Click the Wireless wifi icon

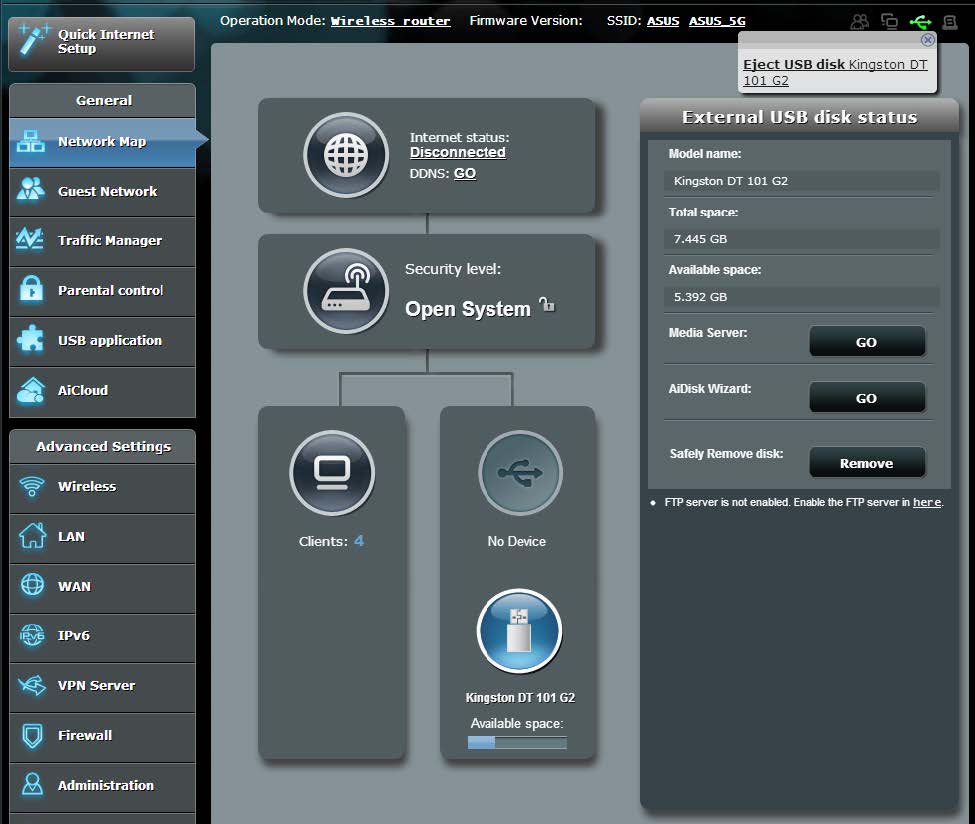pos(32,486)
